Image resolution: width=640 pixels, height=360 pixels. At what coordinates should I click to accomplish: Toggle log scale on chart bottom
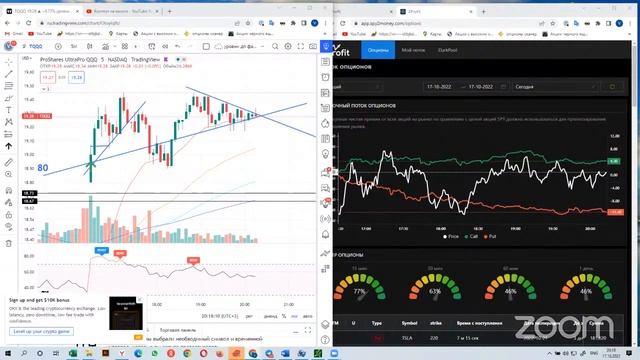[295, 316]
